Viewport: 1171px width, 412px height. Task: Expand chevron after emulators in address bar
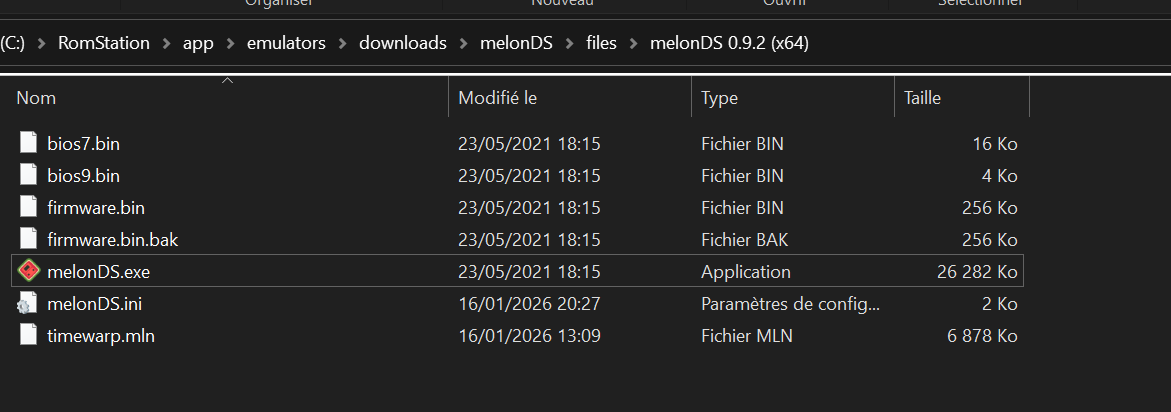(343, 43)
